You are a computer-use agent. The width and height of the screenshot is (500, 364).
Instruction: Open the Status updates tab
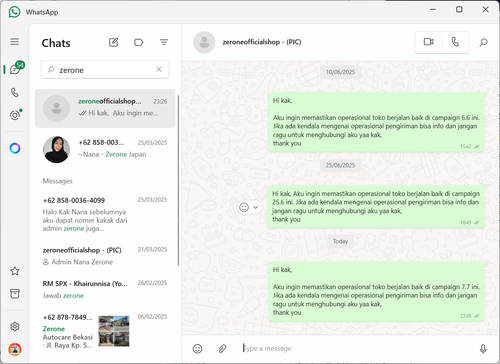[x=15, y=115]
